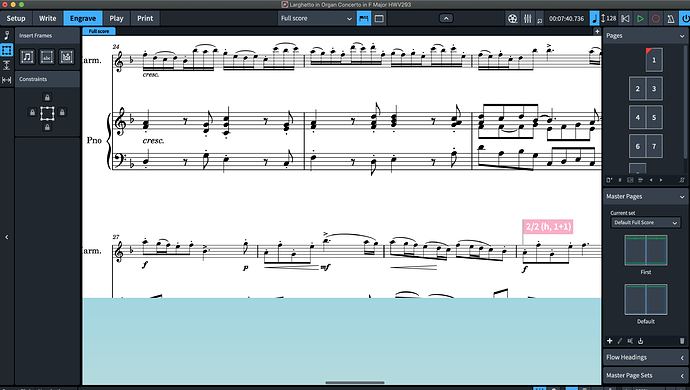Select page 3 thumbnail

point(654,88)
